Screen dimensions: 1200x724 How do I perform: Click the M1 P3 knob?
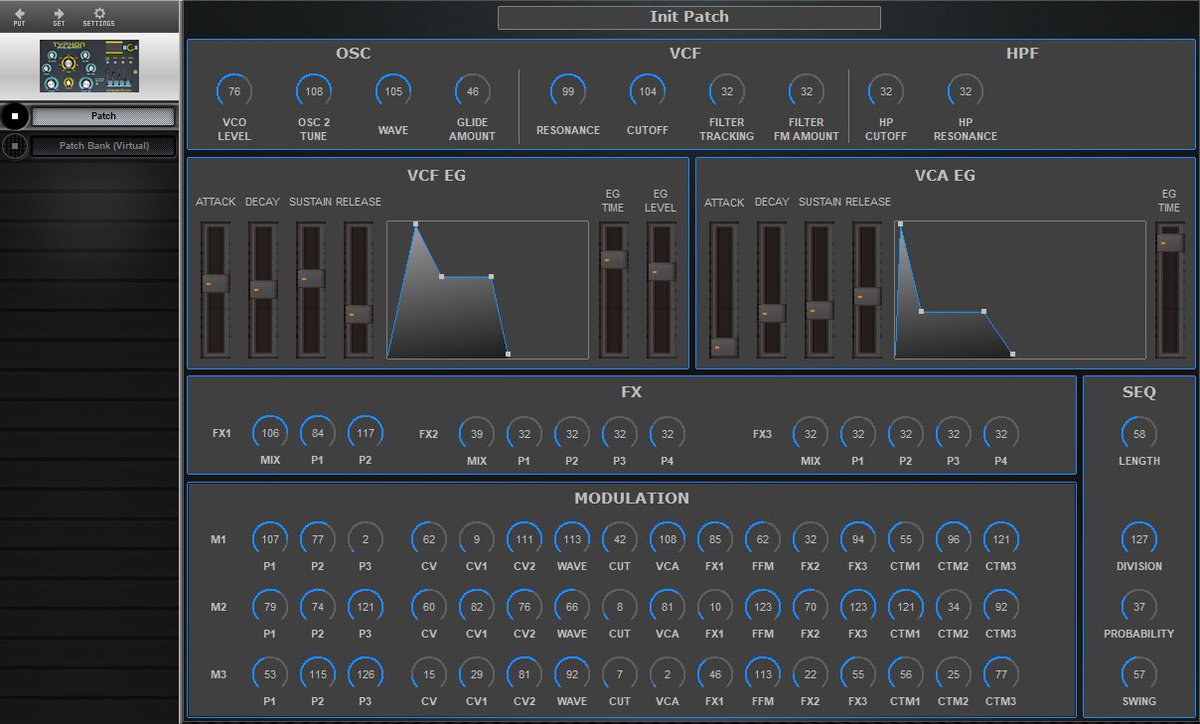coord(365,539)
